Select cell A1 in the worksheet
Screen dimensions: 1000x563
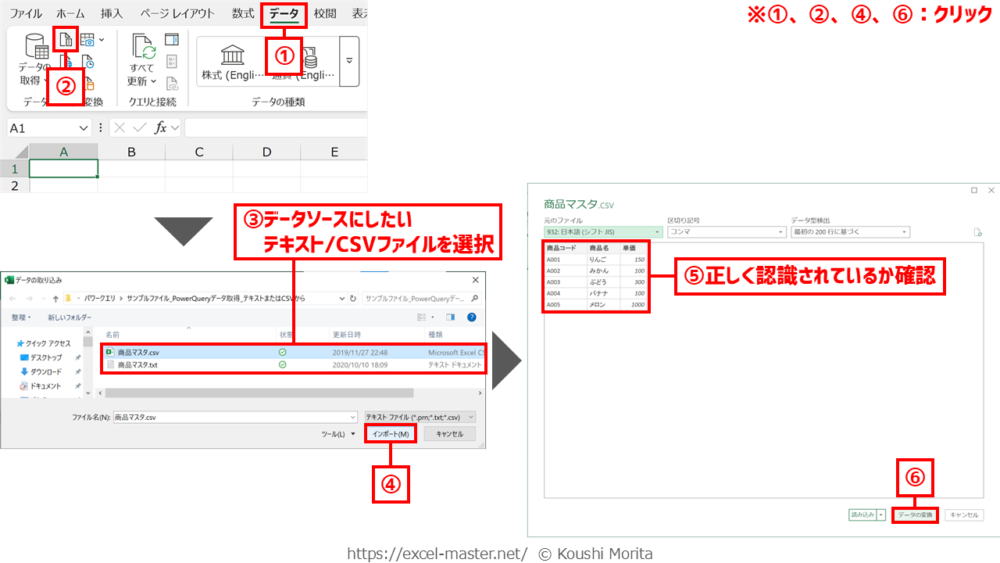(64, 168)
